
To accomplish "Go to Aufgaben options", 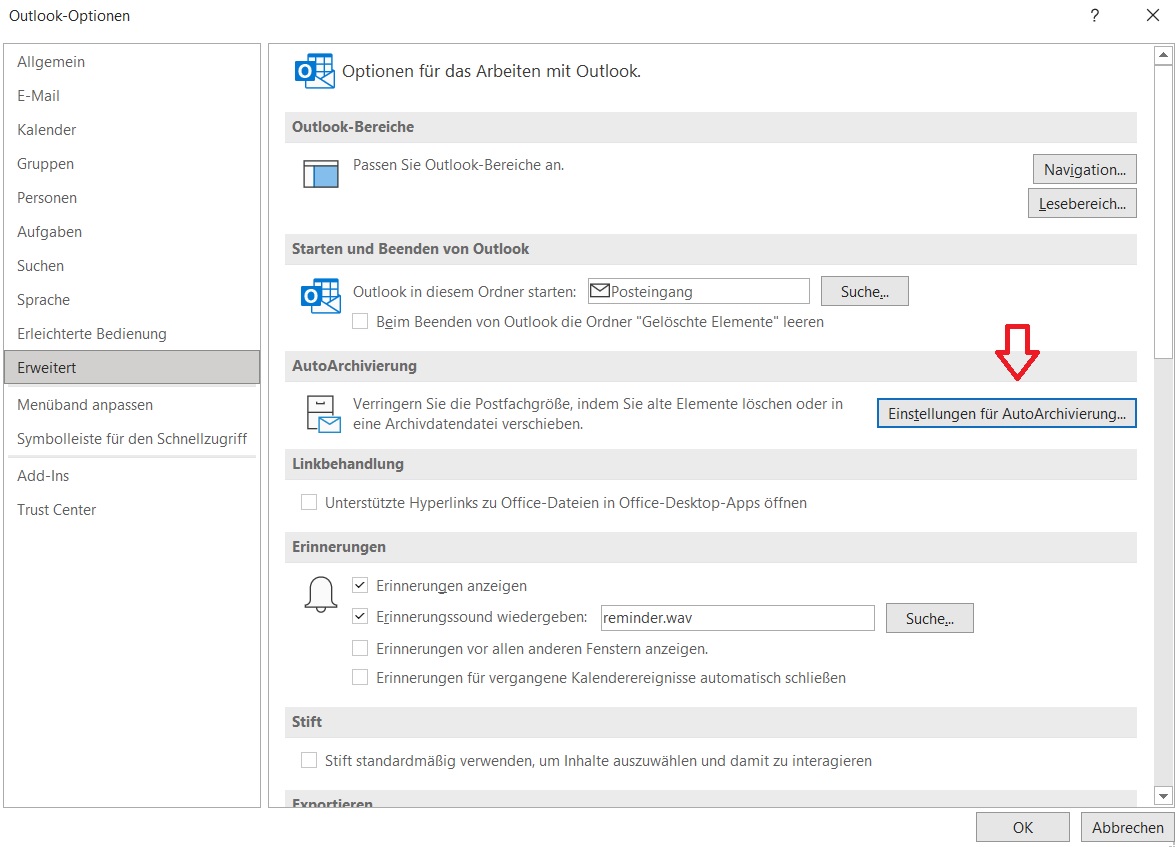I will point(132,232).
